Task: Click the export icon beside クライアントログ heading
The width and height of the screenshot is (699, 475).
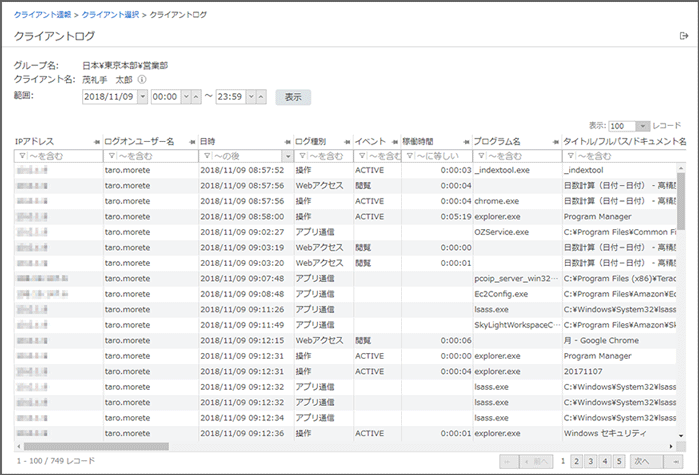Action: (683, 36)
